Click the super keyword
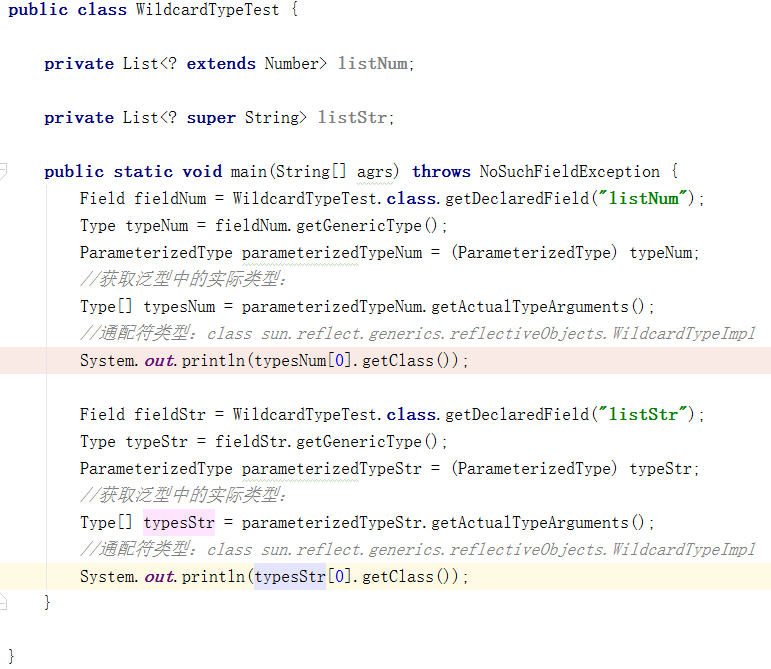Screen dimensions: 771x669 [211, 118]
